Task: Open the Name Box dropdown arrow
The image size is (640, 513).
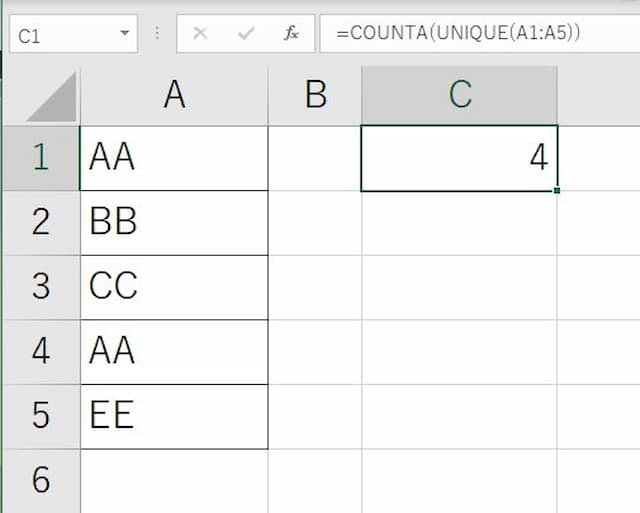Action: coord(125,34)
